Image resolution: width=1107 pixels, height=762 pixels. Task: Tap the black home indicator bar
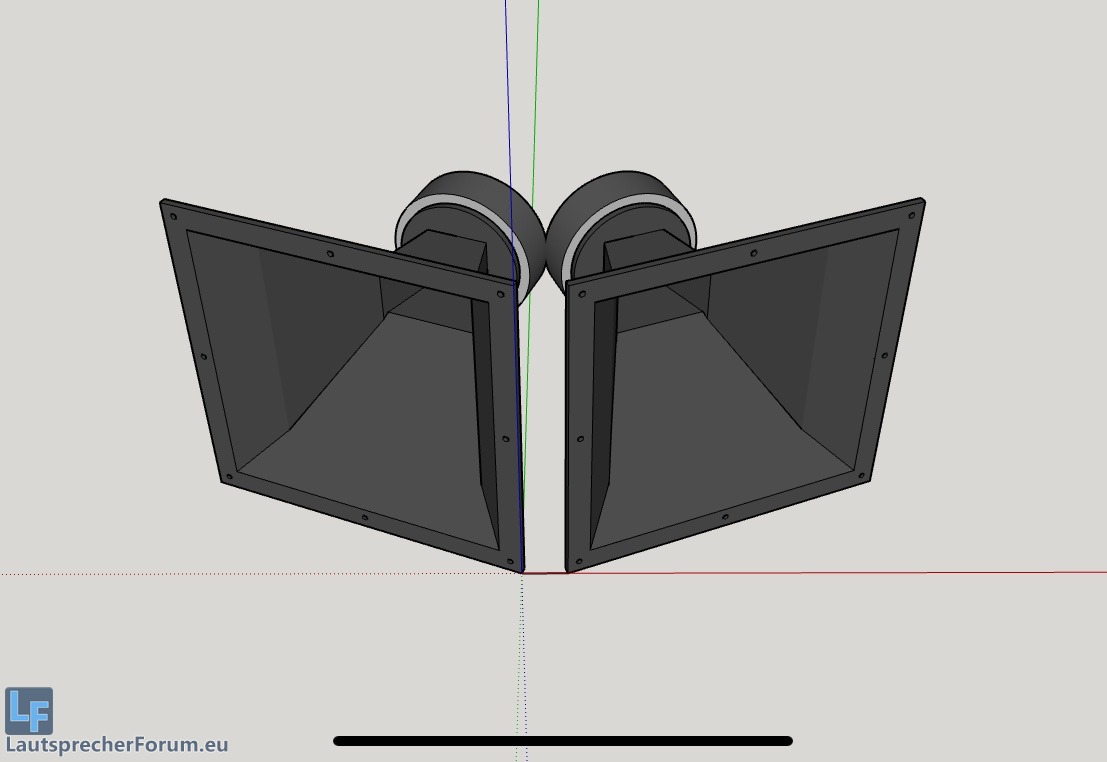562,741
